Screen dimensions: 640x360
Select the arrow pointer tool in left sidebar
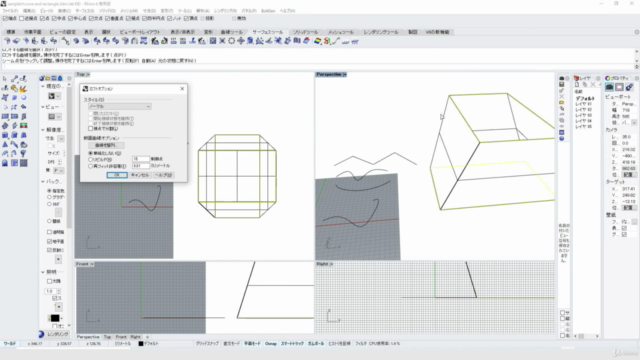pos(5,79)
